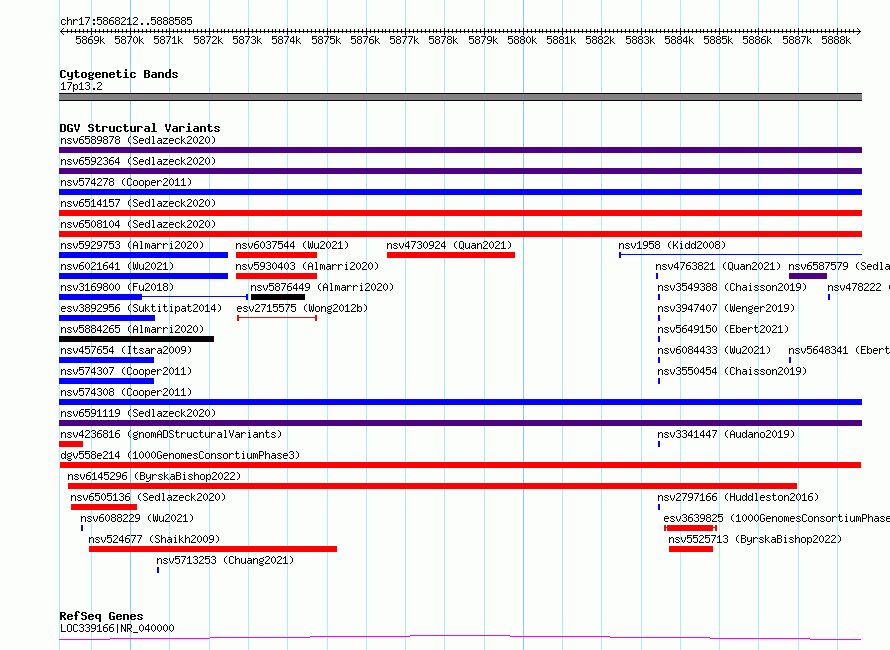This screenshot has height=650, width=890.
Task: Click the 5869k ruler position
Action: point(90,40)
